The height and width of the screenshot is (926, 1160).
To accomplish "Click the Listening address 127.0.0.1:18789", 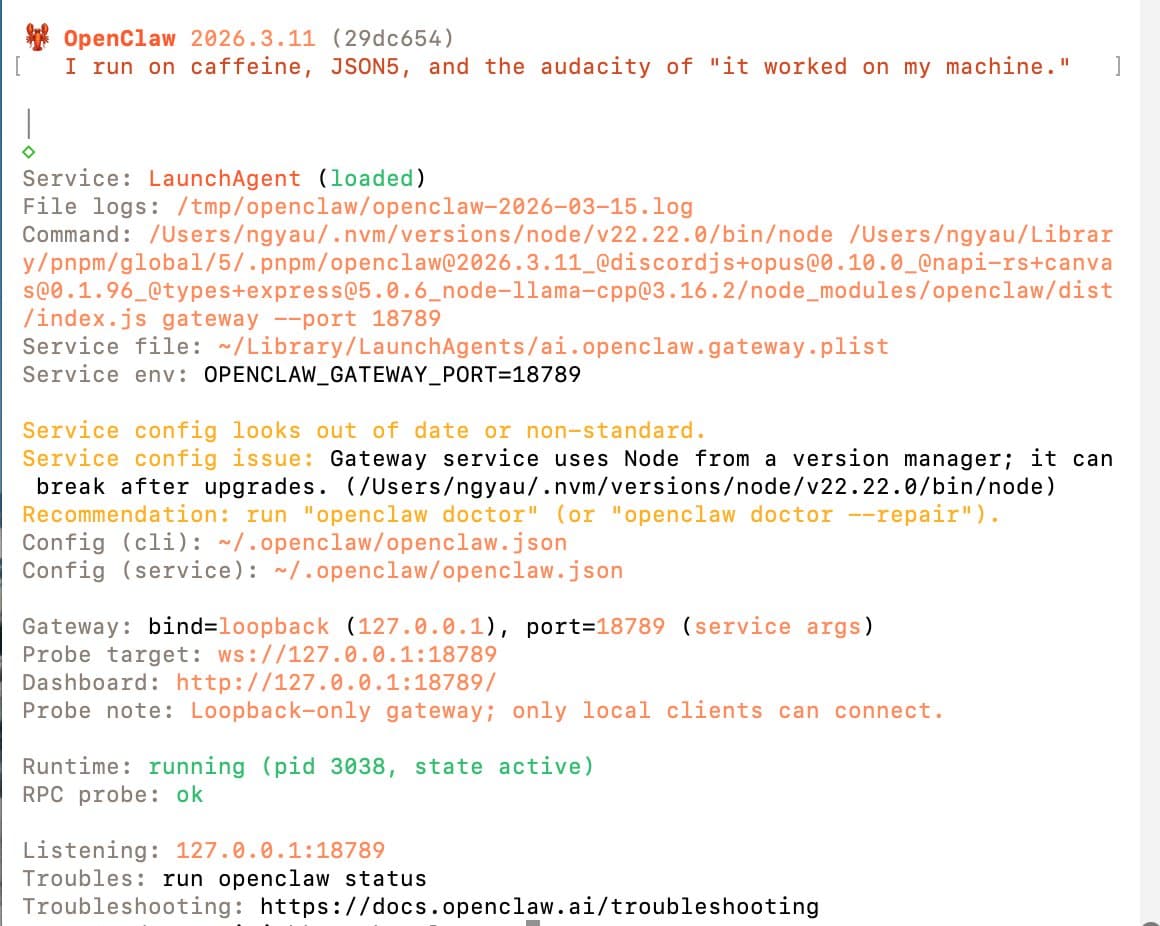I will [x=280, y=850].
